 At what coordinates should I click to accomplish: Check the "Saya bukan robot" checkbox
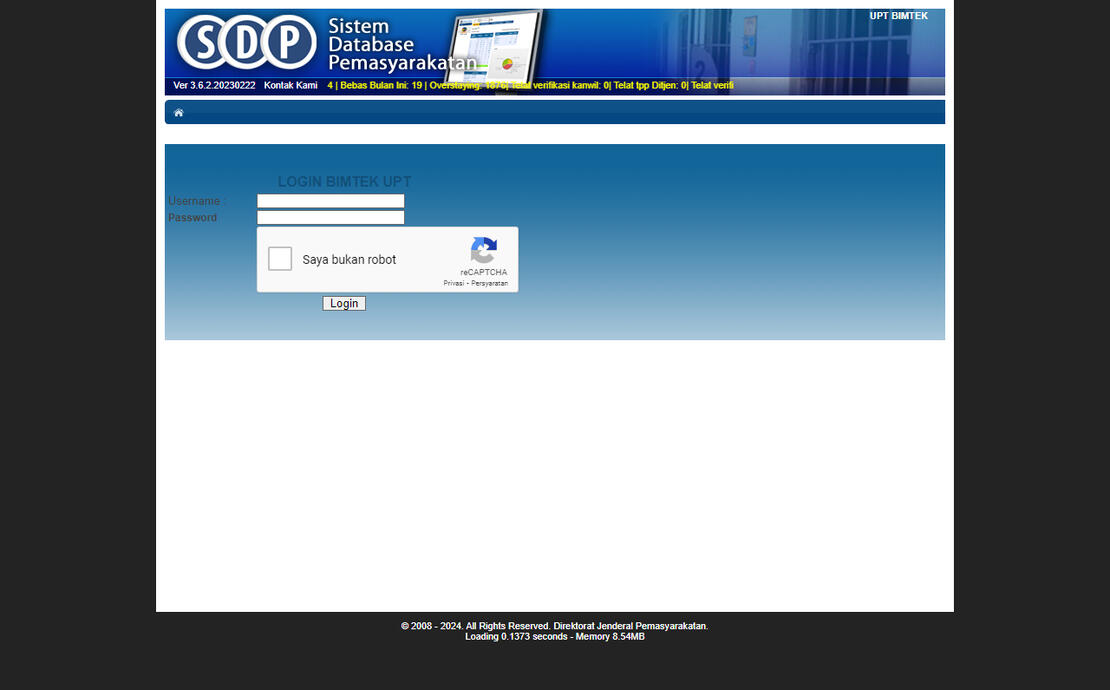(280, 259)
